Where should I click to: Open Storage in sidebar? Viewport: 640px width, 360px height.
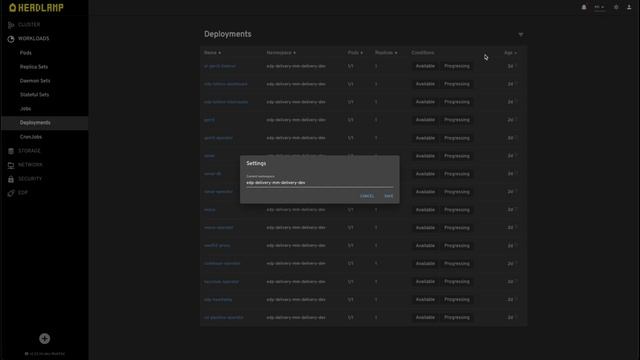29,151
